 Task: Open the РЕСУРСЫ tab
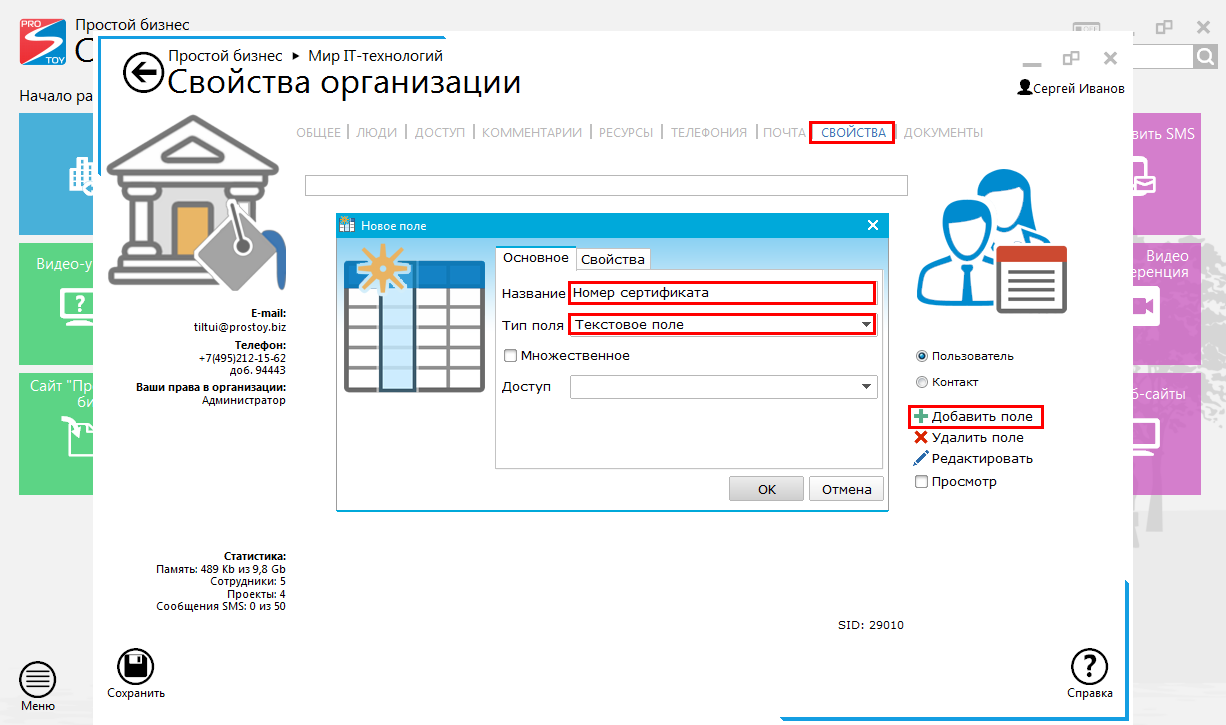point(626,132)
